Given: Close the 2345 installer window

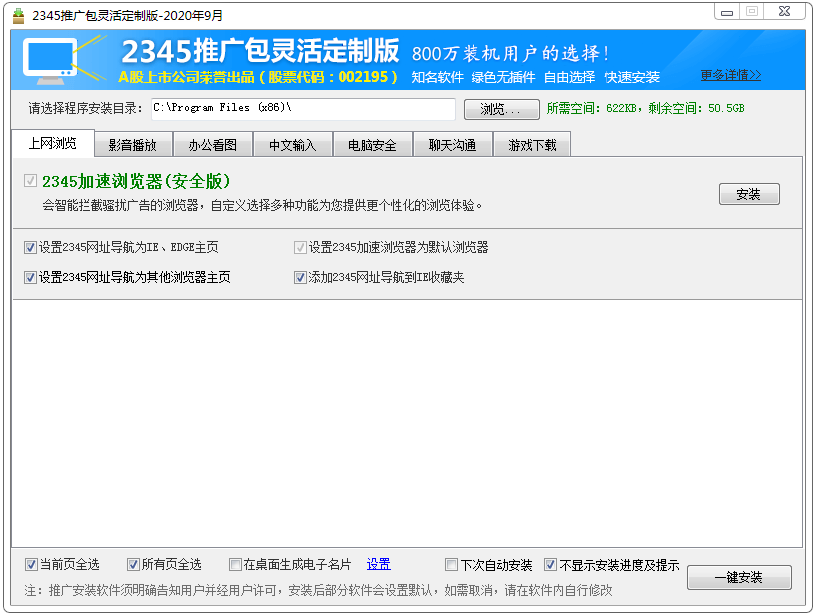Looking at the screenshot, I should 785,11.
